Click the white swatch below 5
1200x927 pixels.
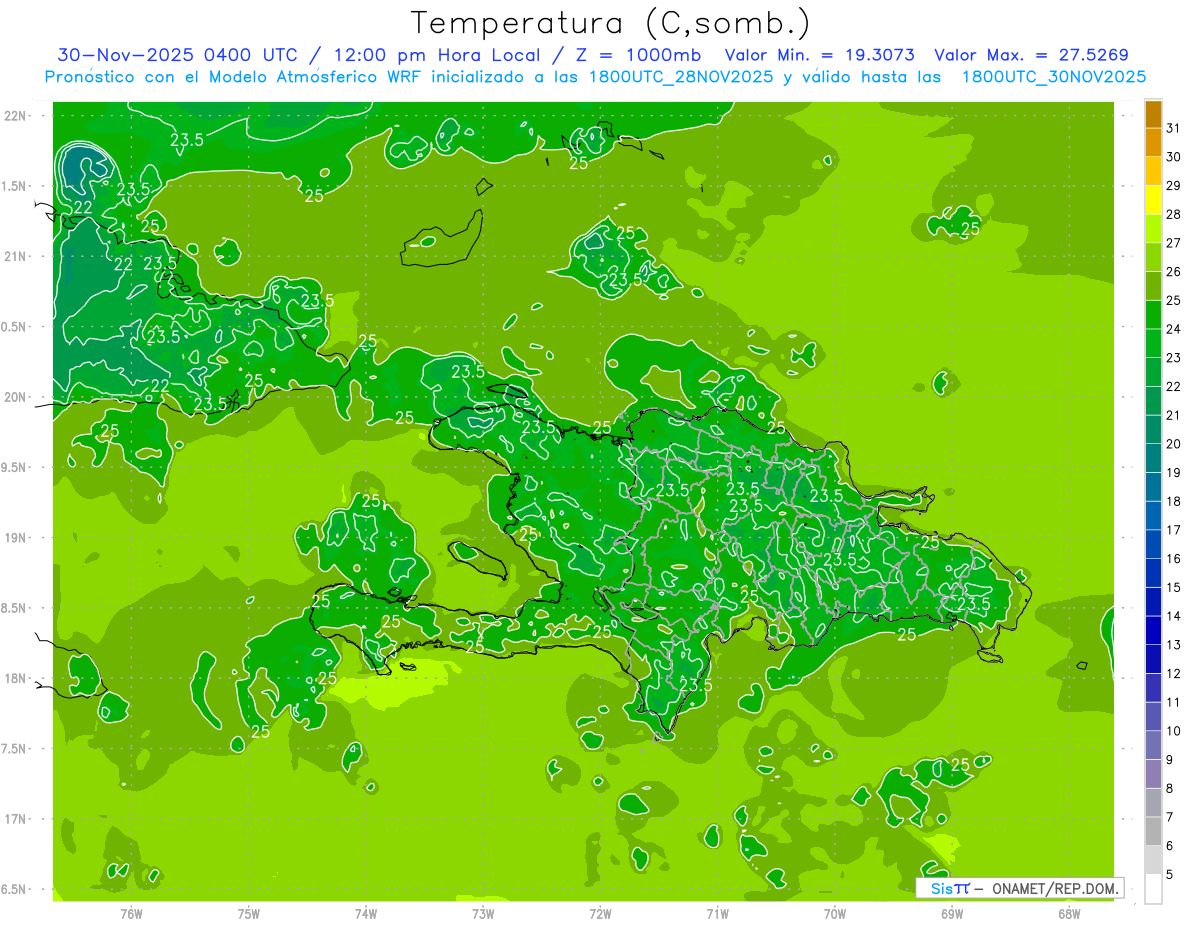pos(1154,889)
